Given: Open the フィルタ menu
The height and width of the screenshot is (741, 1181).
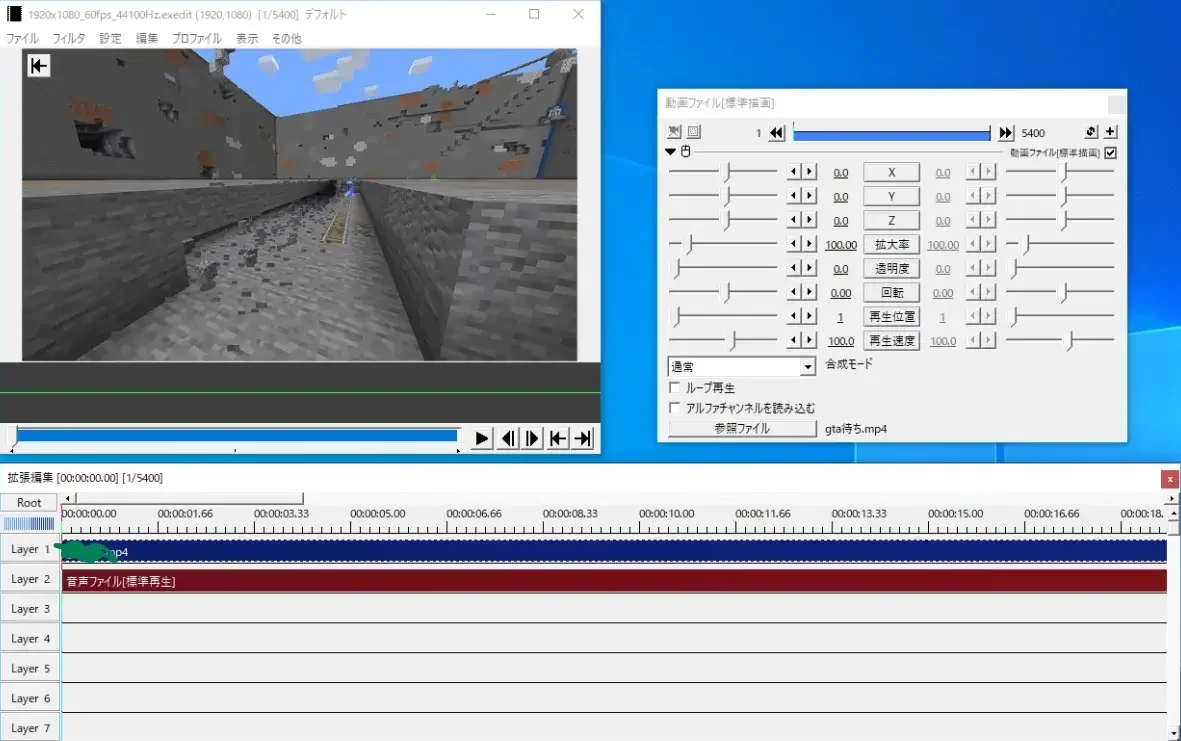Looking at the screenshot, I should pyautogui.click(x=69, y=38).
